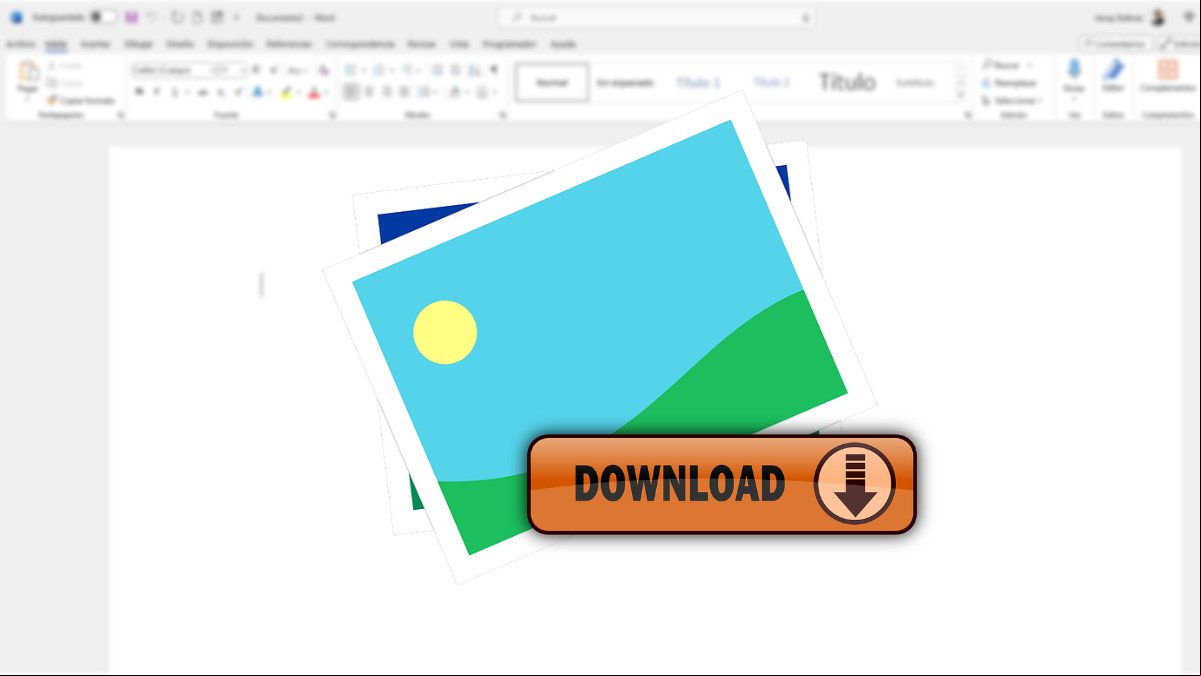Open the change case Aa menu
This screenshot has width=1201, height=676.
(x=296, y=70)
